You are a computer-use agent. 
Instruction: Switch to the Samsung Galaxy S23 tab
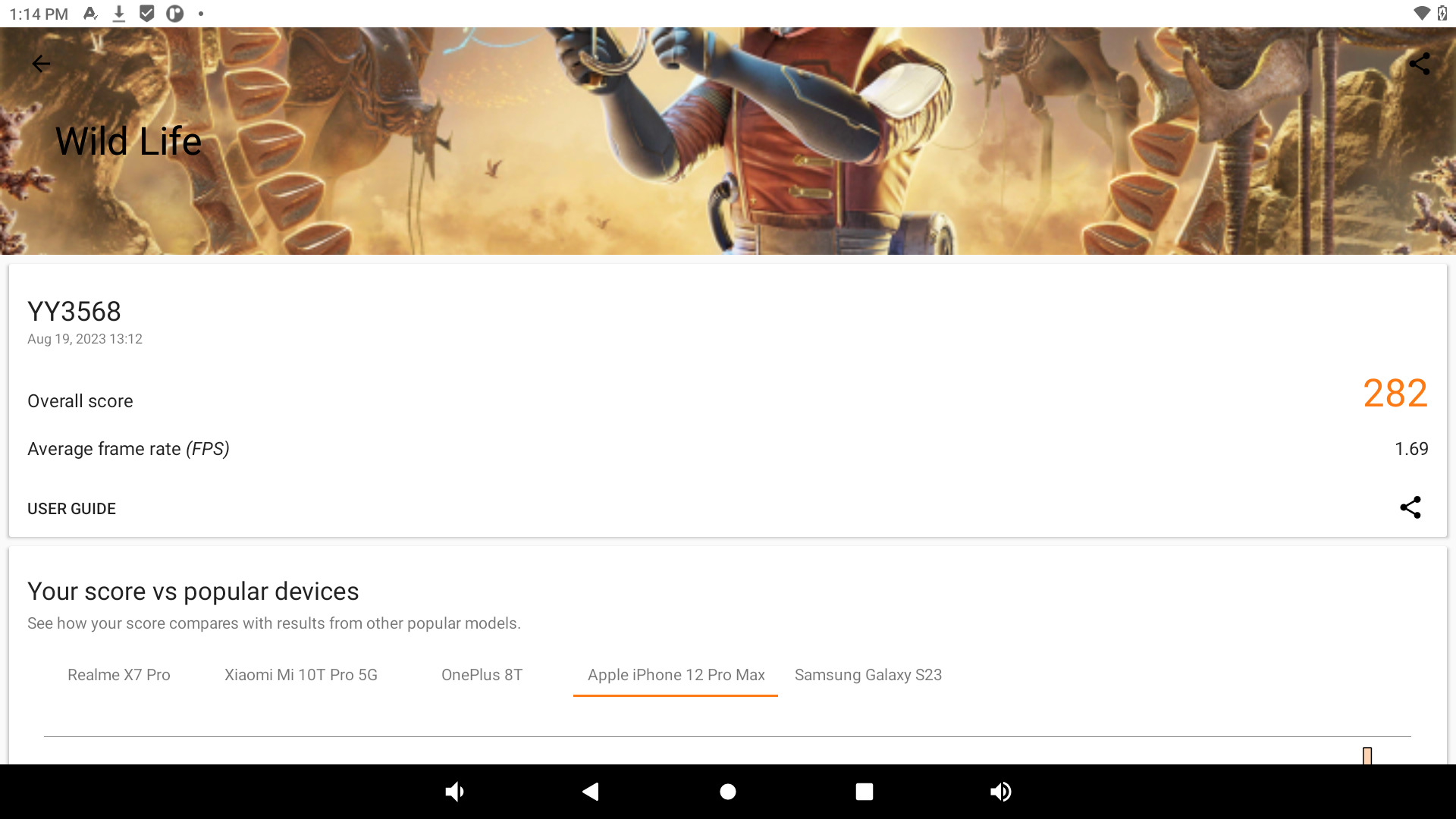(x=868, y=675)
